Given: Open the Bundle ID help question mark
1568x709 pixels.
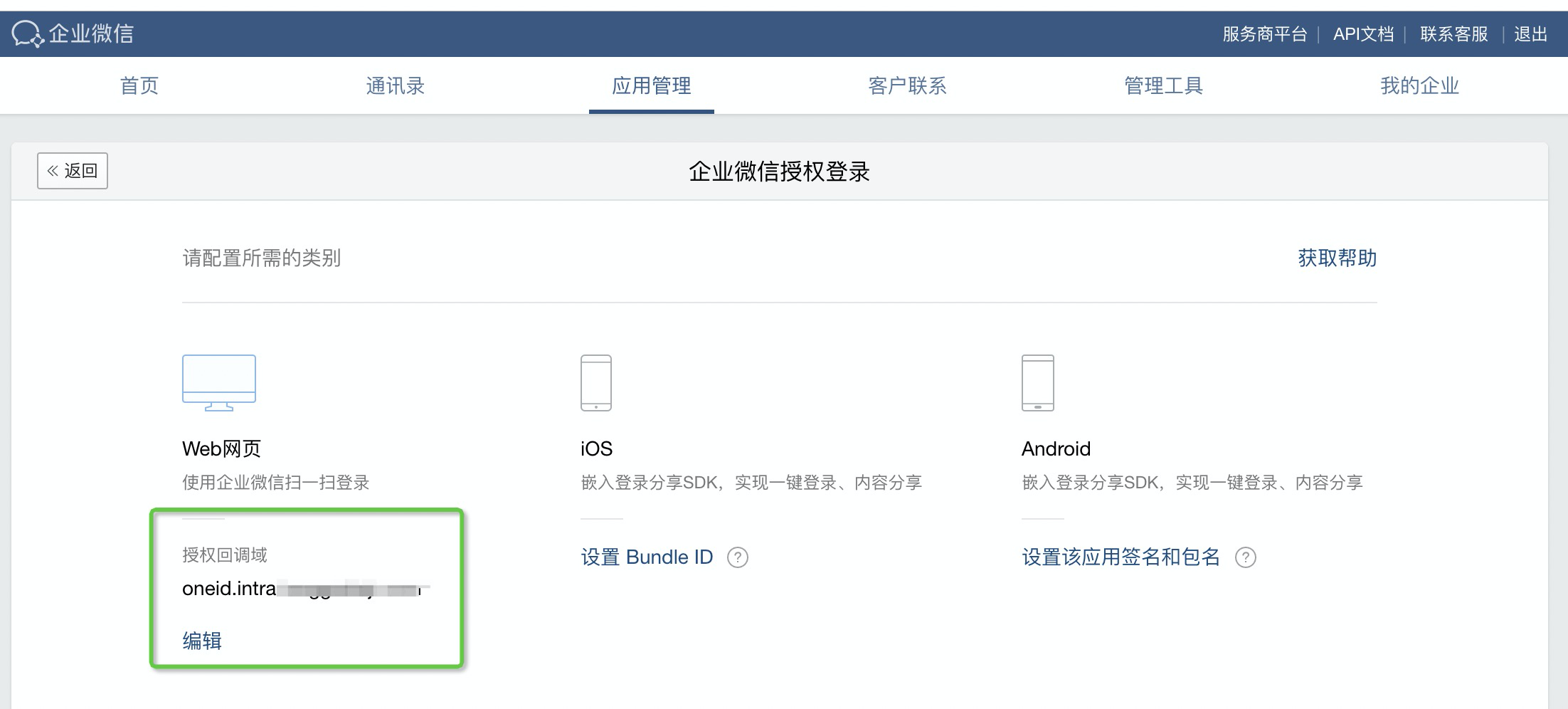Looking at the screenshot, I should pos(738,557).
